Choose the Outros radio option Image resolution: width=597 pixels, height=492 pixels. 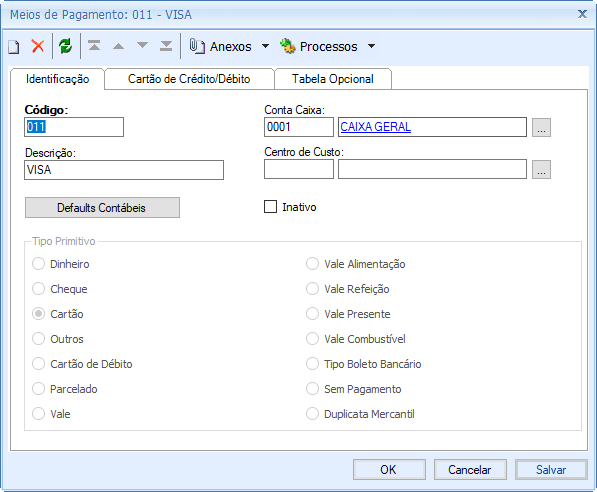point(38,339)
